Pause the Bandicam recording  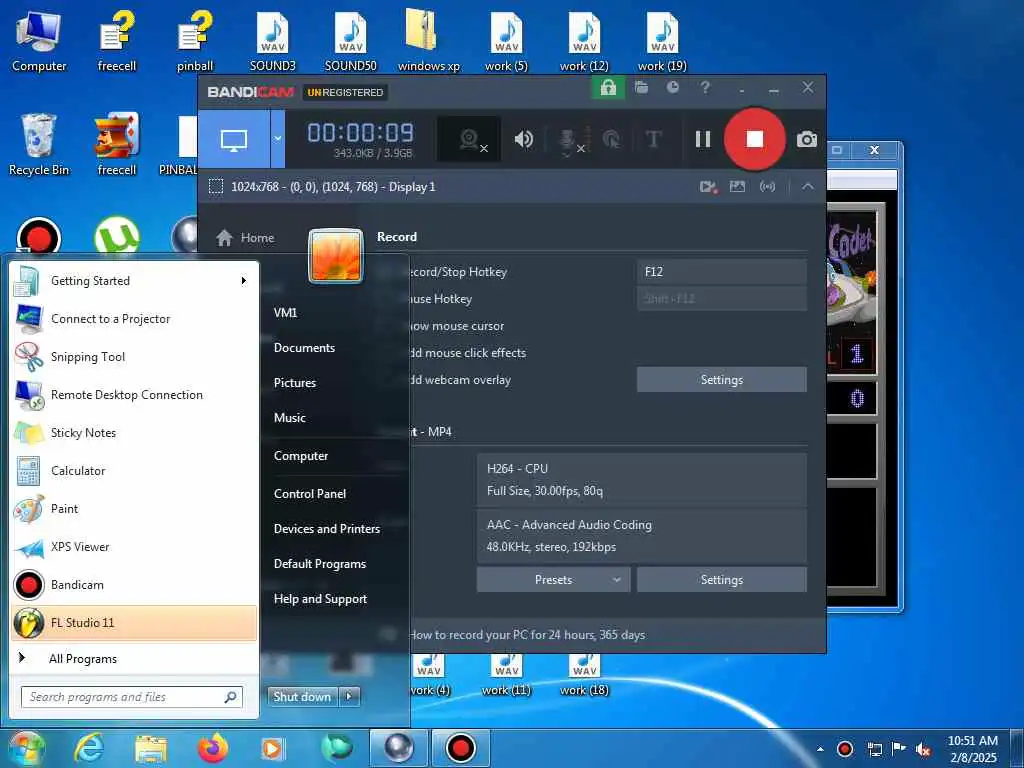tap(703, 139)
